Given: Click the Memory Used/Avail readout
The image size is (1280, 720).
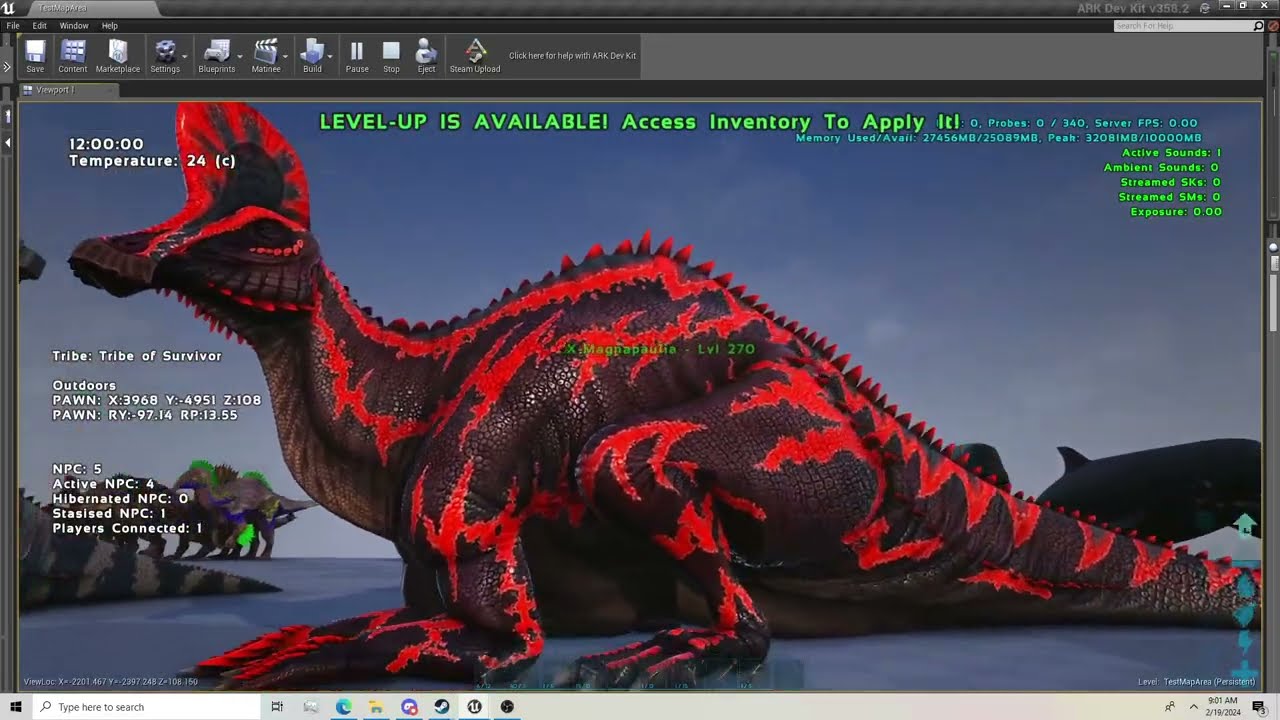Looking at the screenshot, I should tap(998, 138).
